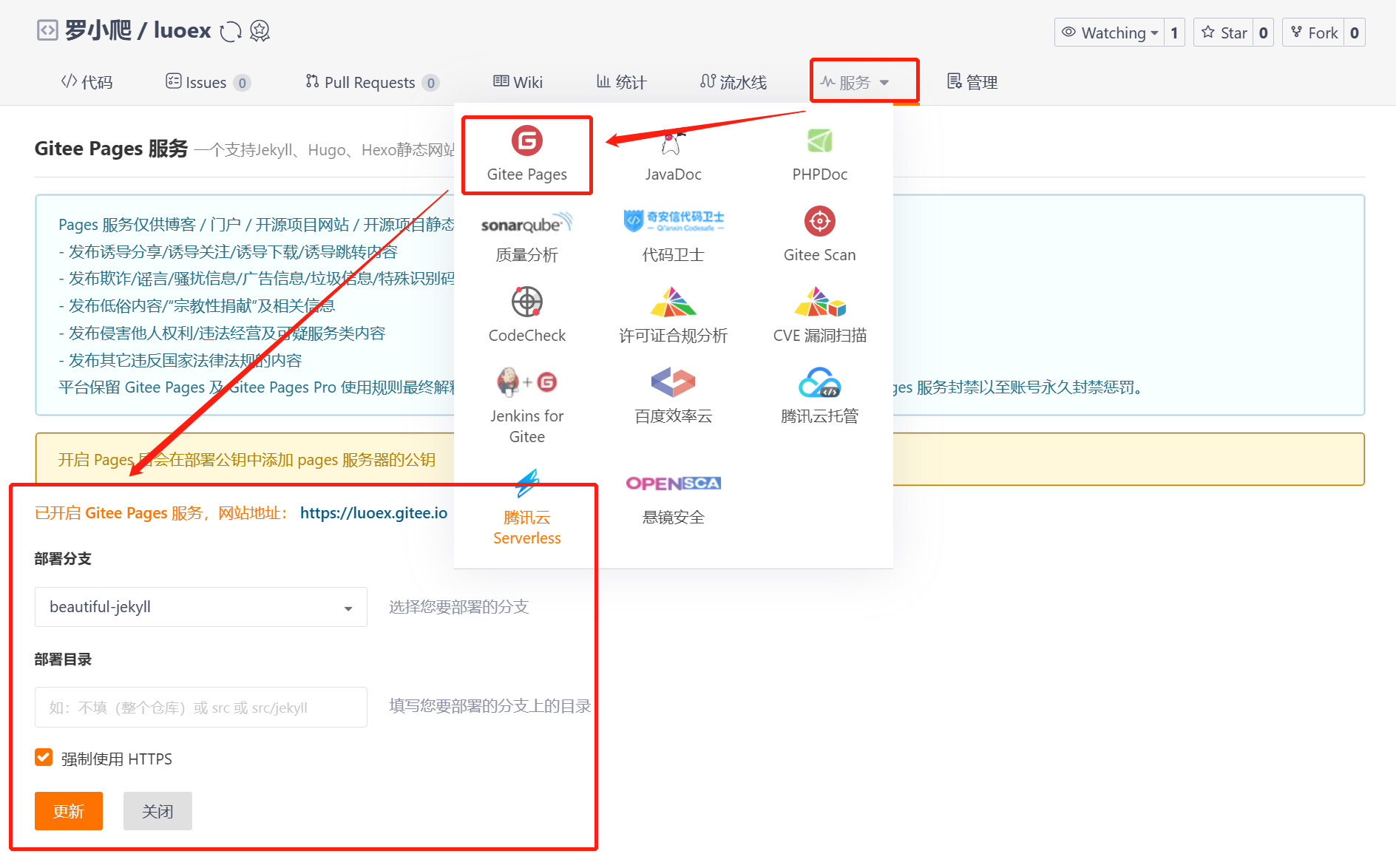
Task: Open OpenSCA 悬镜安全 service
Action: [x=673, y=499]
